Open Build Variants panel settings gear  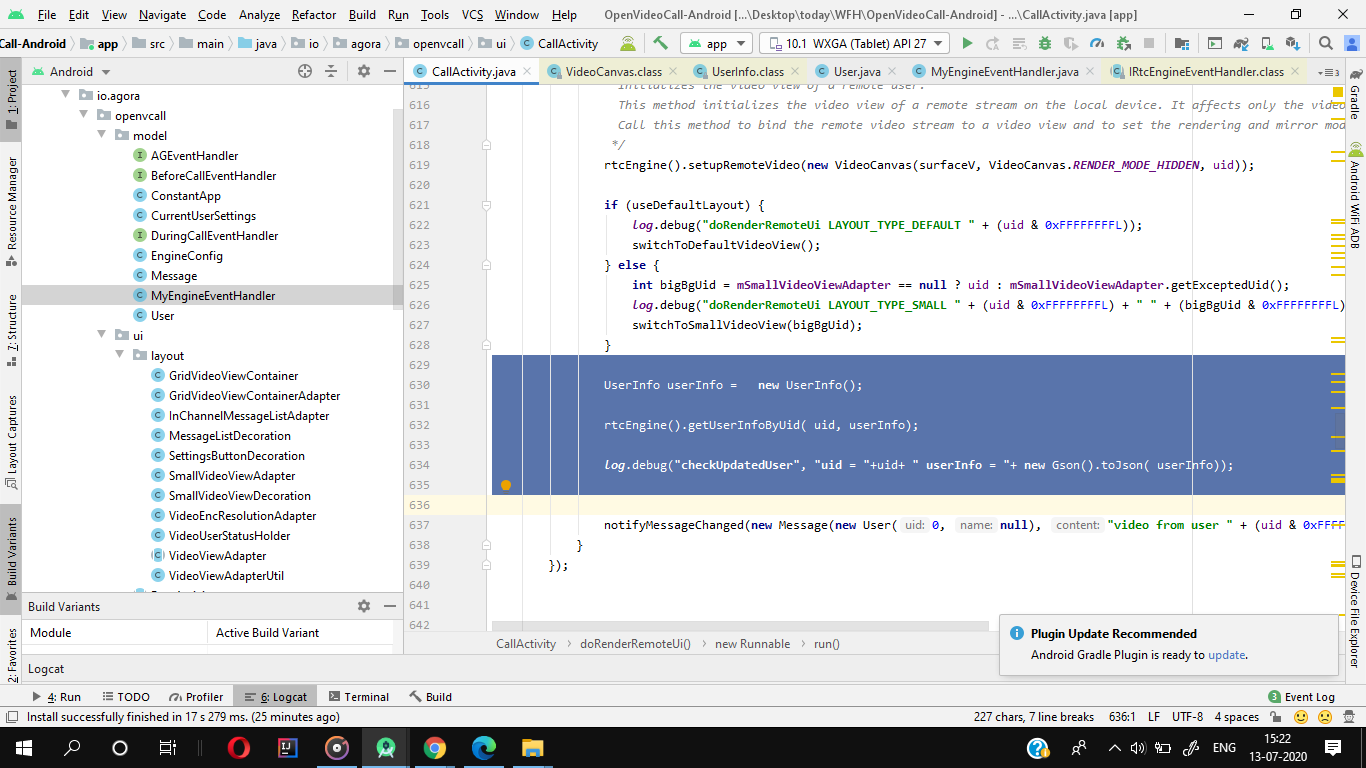(x=364, y=605)
